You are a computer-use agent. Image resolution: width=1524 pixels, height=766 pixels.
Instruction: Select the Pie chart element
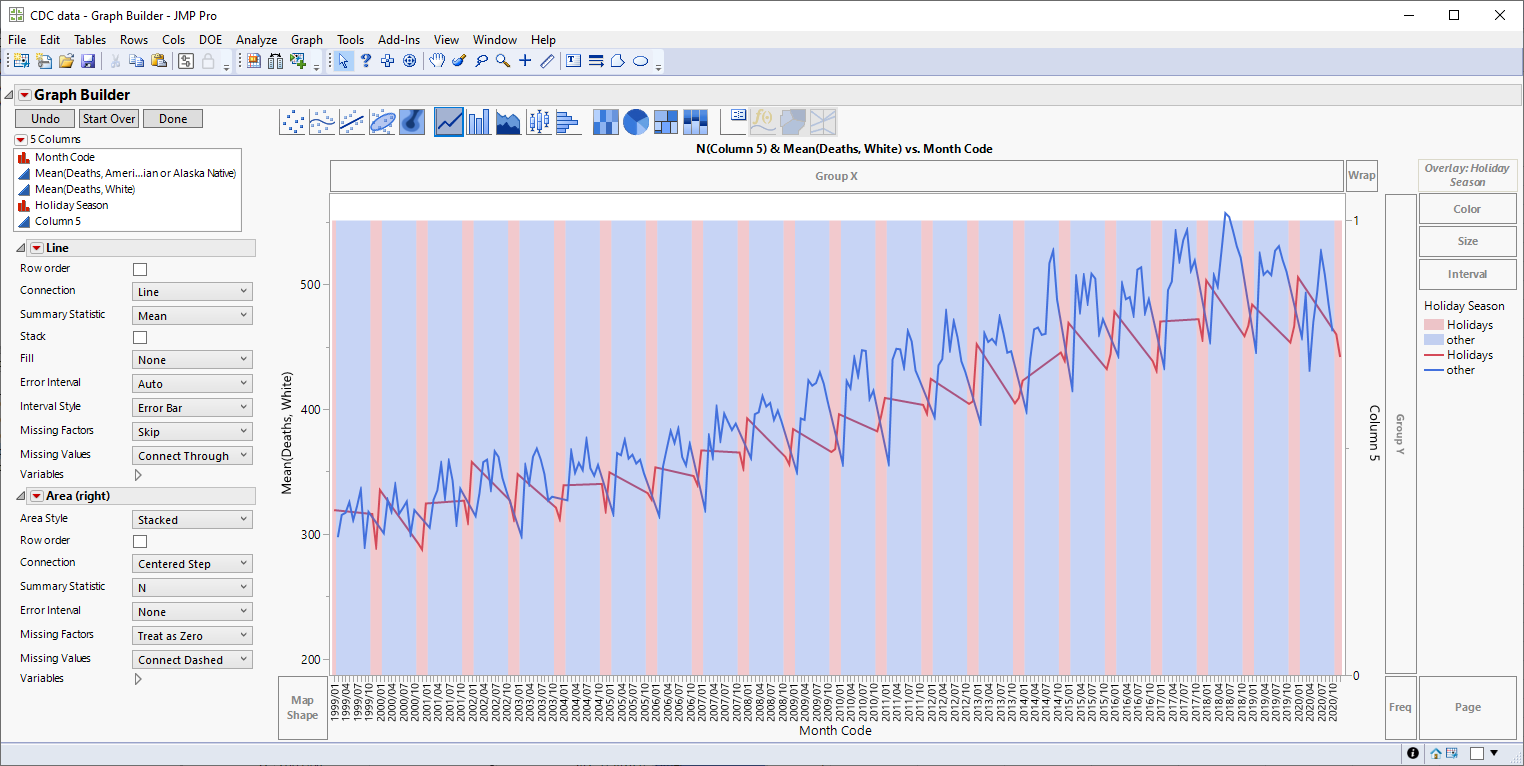click(635, 120)
